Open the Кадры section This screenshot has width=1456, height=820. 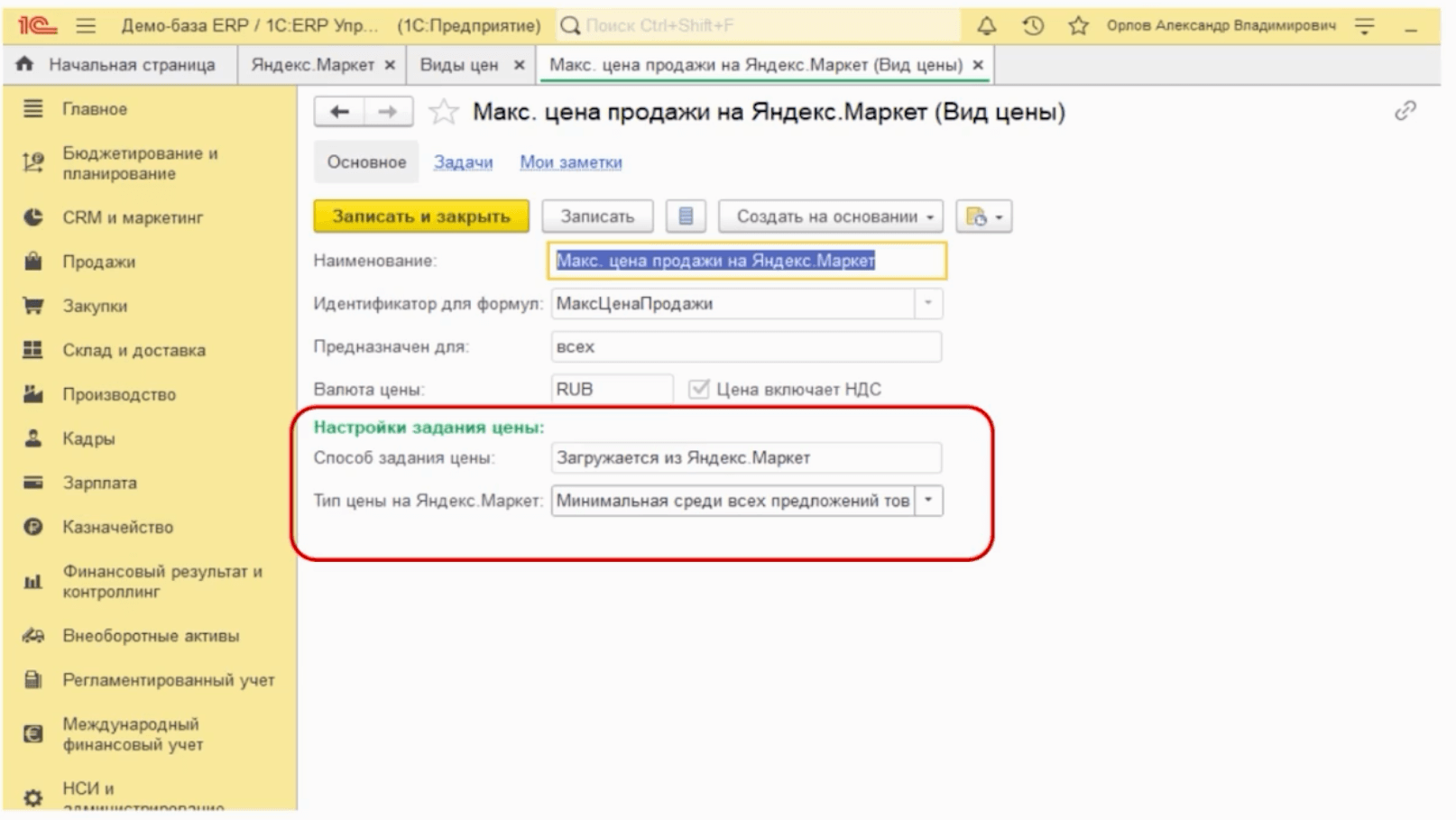149,438
